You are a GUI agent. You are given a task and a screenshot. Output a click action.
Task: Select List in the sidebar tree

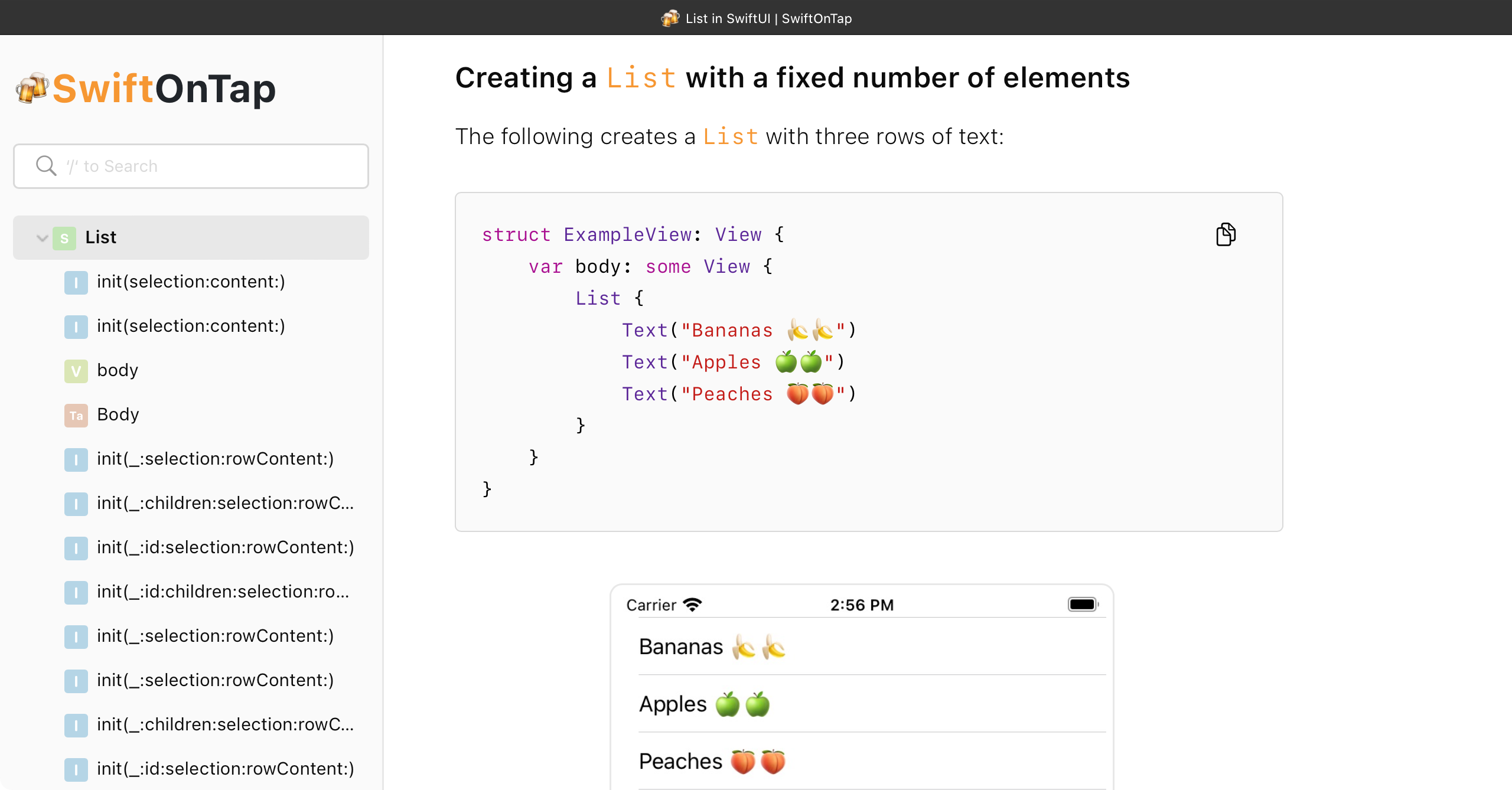tap(100, 237)
